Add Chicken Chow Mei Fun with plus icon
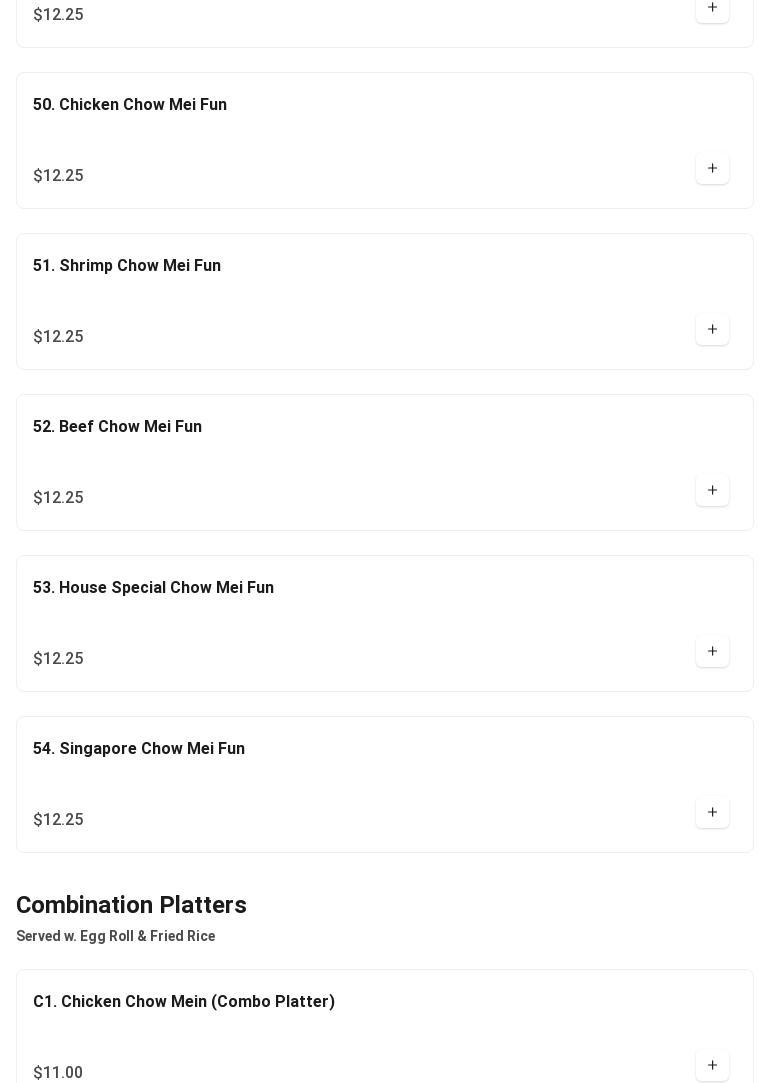 pos(712,169)
